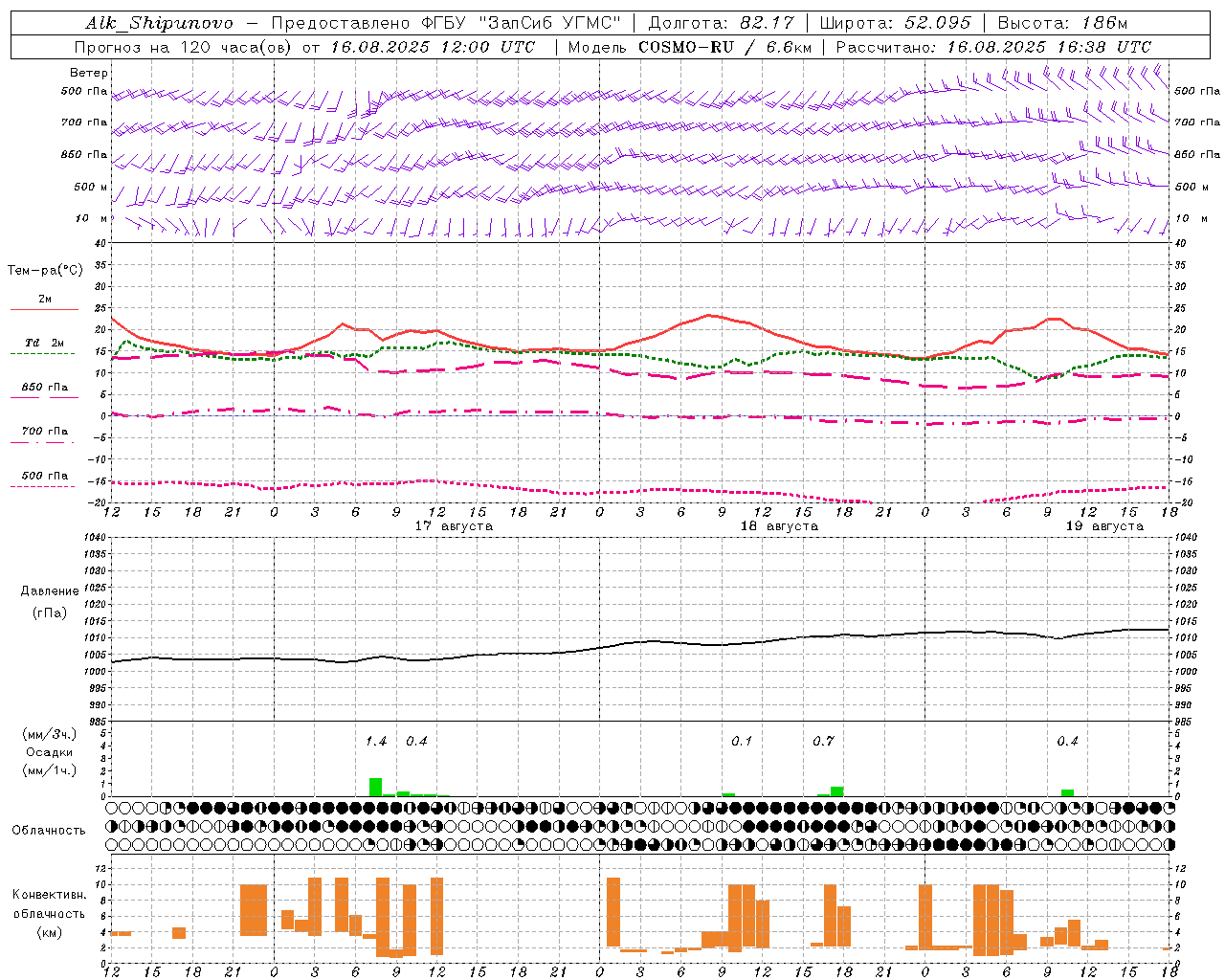
Task: Click the (мм/1ч.) precipitation unit label
Action: 50,770
